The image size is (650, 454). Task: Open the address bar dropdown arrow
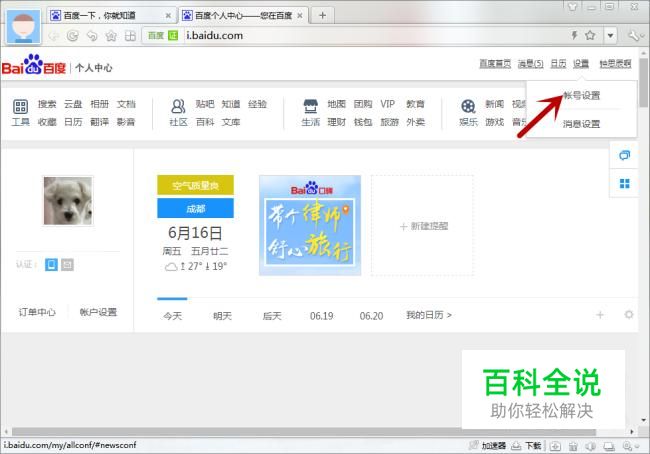tap(610, 36)
